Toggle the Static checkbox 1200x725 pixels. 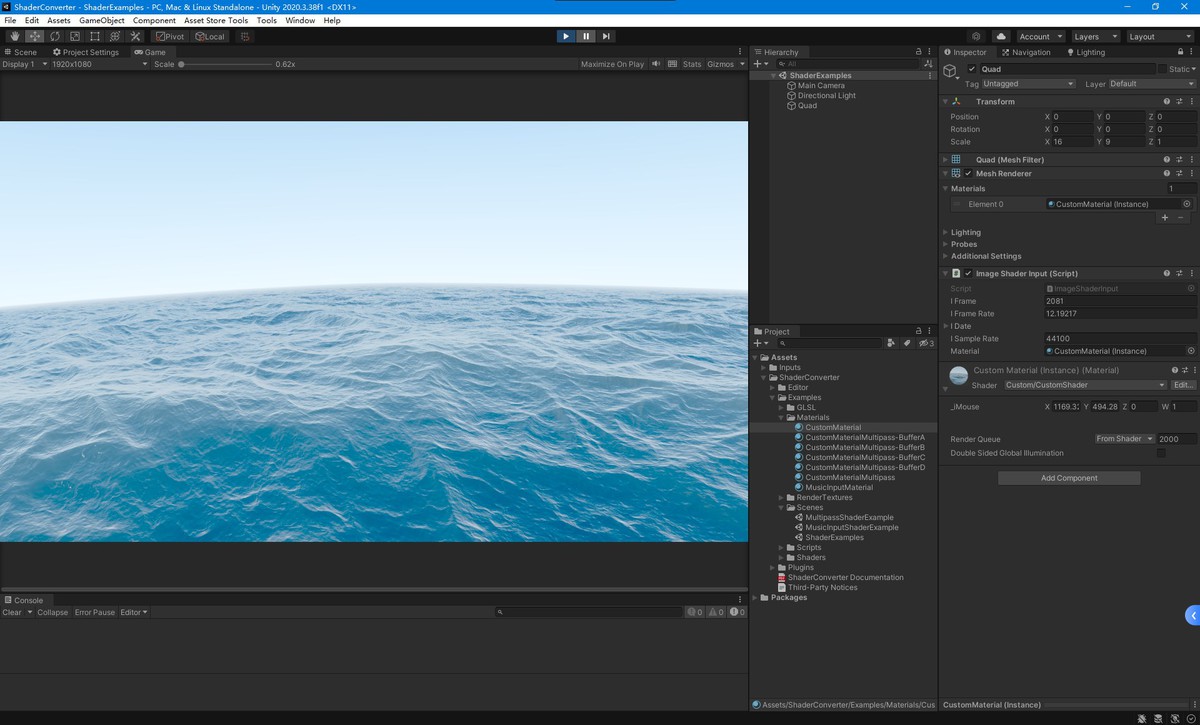1163,69
